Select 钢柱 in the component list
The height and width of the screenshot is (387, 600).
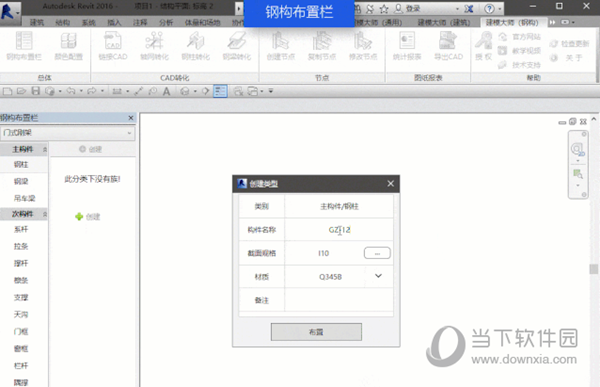(21, 165)
